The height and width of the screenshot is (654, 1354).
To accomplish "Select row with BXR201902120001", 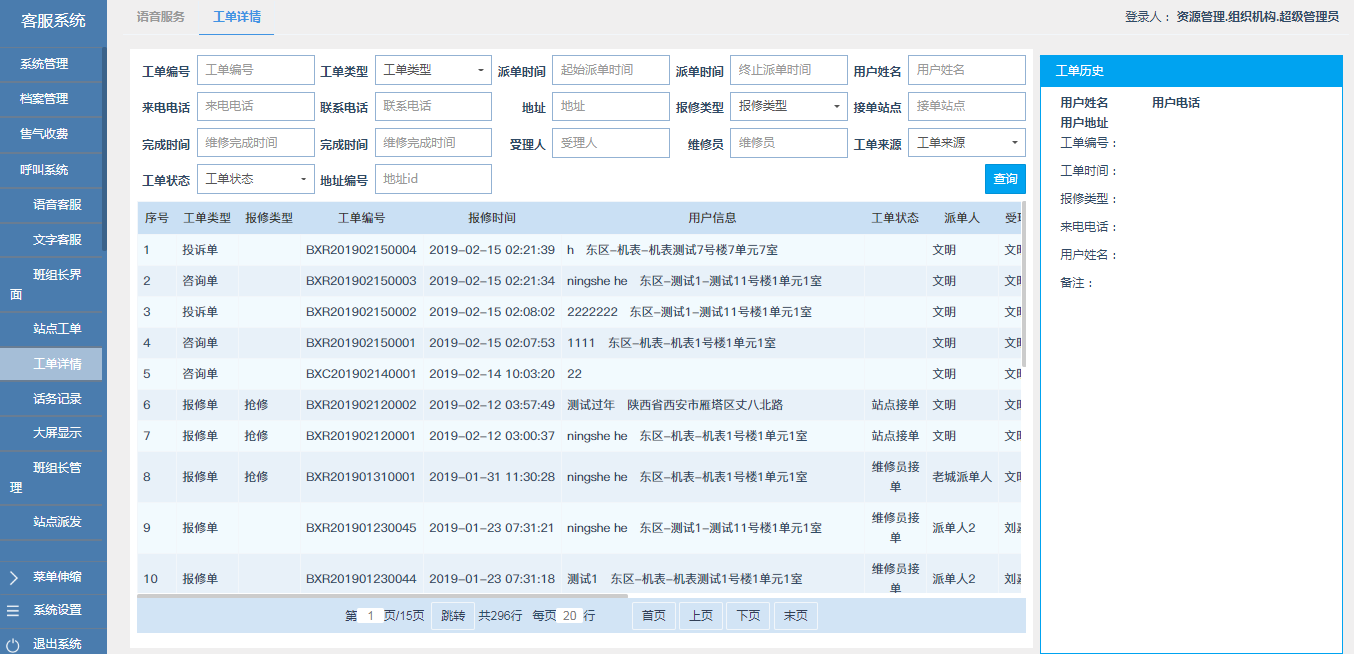I will click(580, 436).
